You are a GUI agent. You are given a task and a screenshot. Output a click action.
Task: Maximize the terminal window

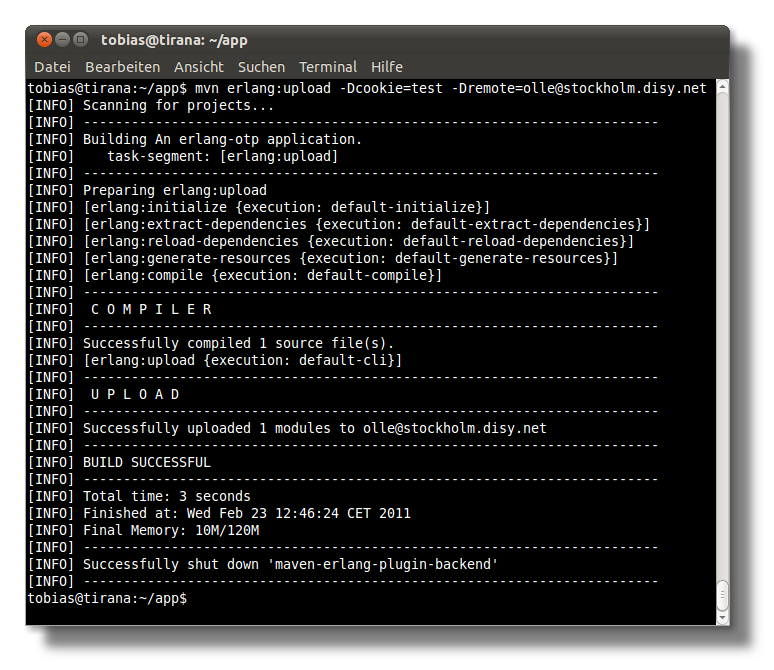(81, 40)
